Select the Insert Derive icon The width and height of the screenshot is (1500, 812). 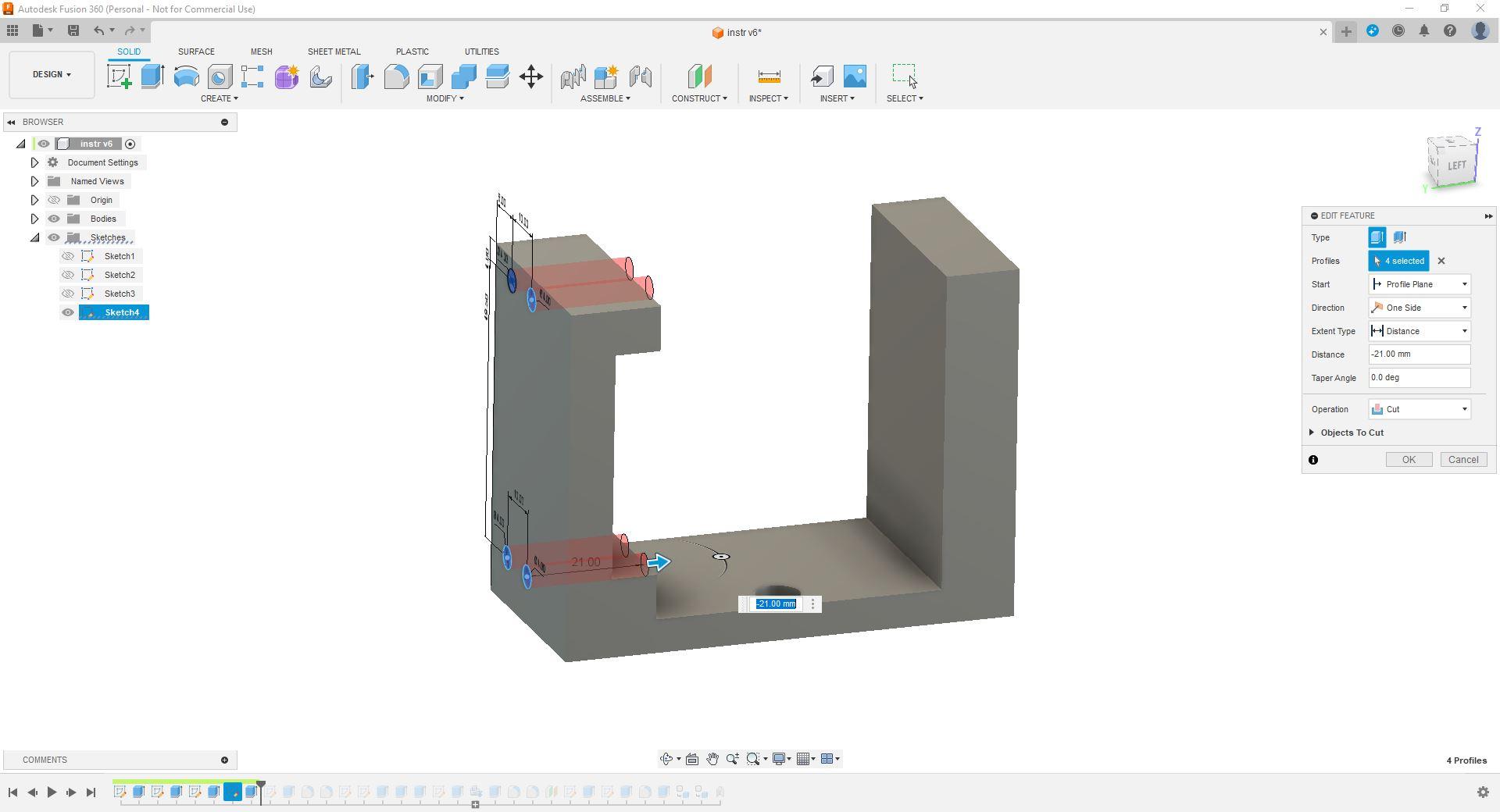coord(822,77)
